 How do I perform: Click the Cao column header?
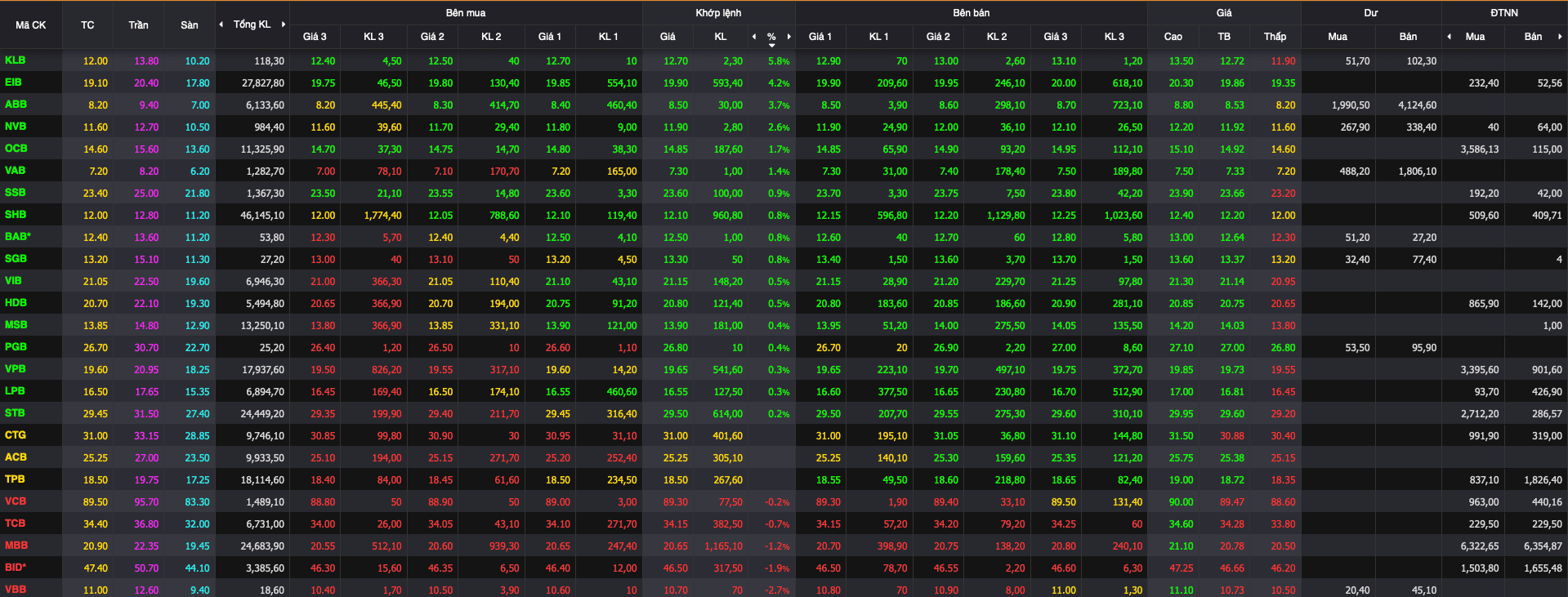1173,37
